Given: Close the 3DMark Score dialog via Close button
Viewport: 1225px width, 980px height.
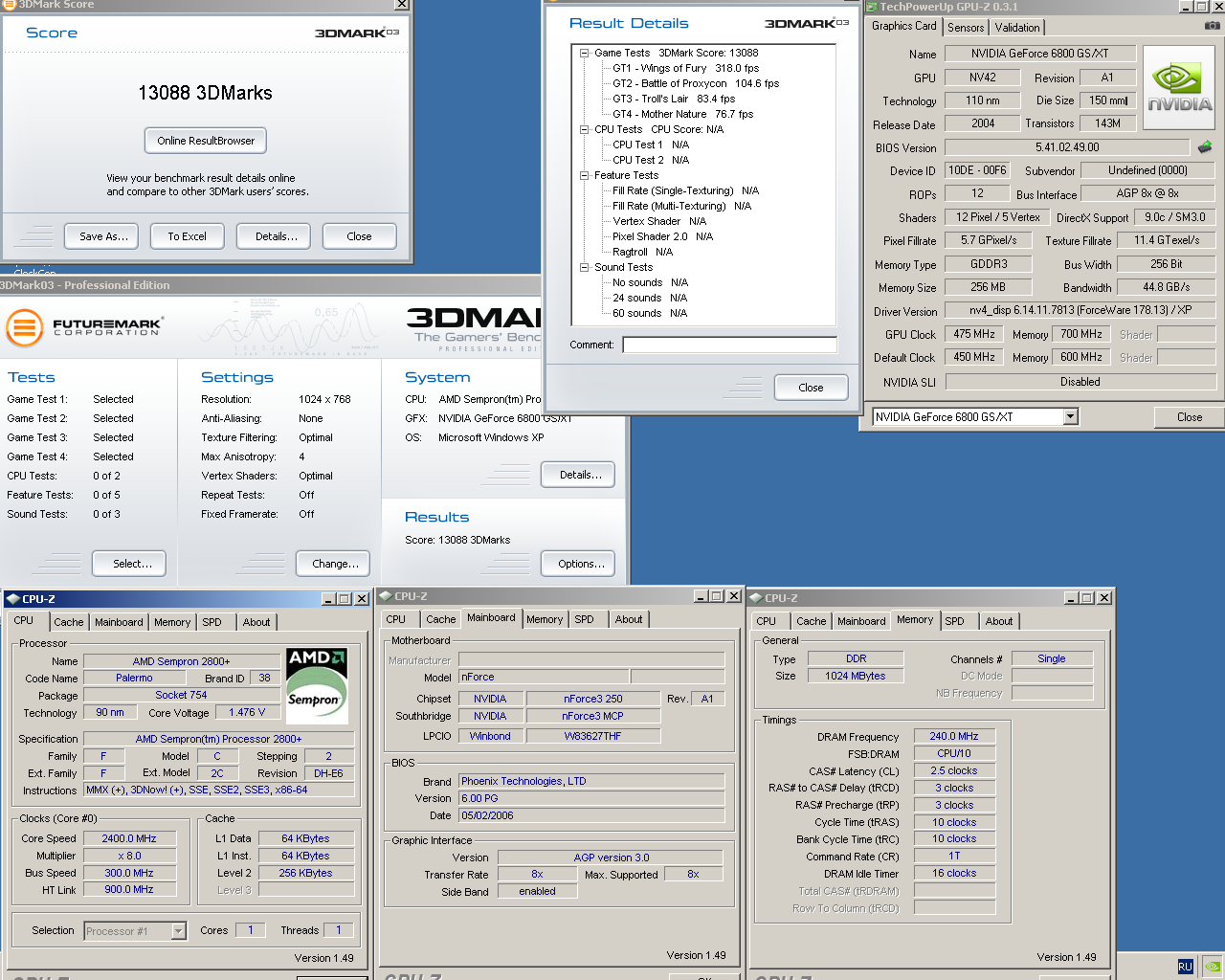Looking at the screenshot, I should tap(359, 236).
